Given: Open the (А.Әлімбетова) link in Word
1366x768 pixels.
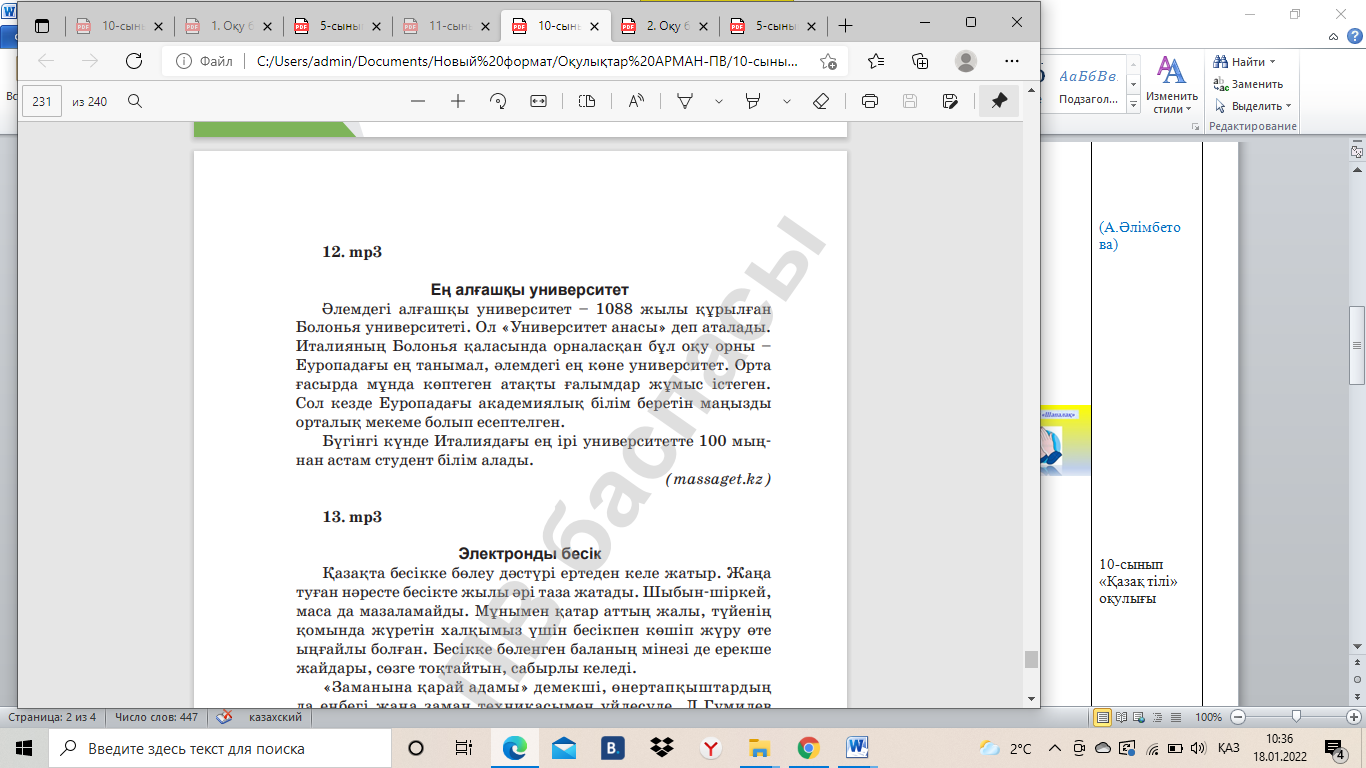Looking at the screenshot, I should coord(1139,236).
